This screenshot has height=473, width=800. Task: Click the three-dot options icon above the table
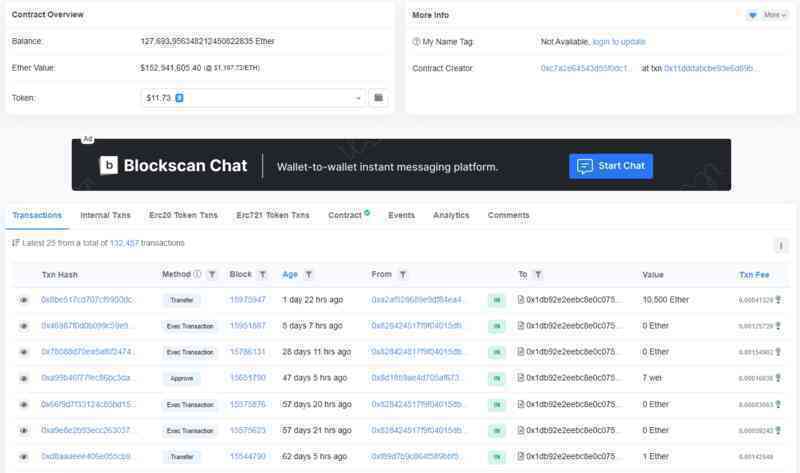(x=781, y=246)
